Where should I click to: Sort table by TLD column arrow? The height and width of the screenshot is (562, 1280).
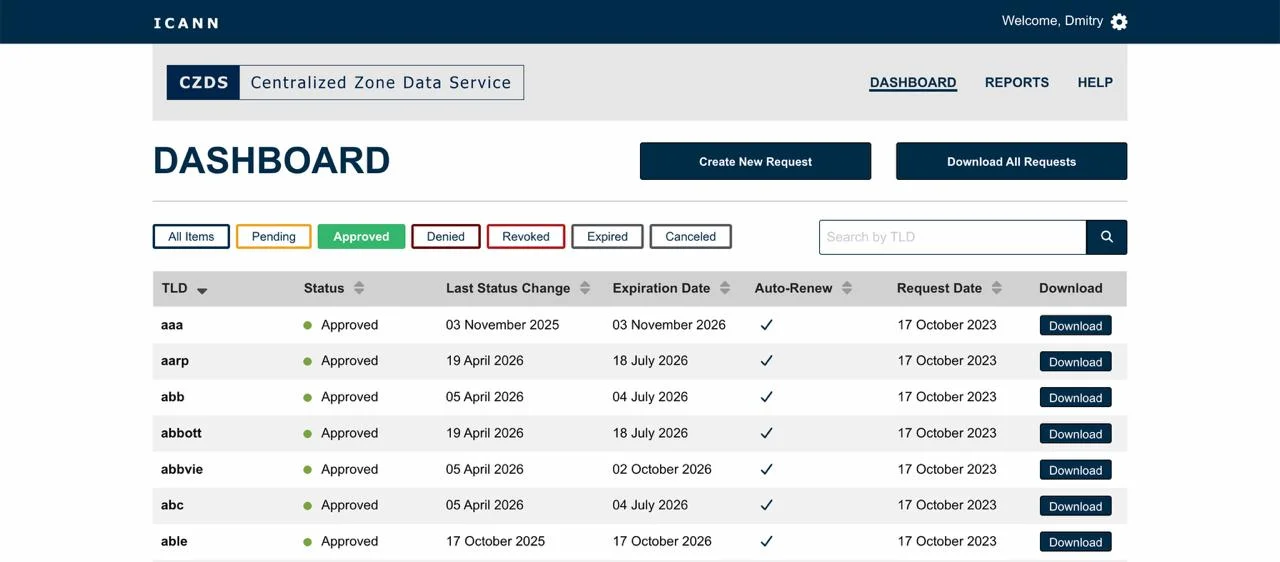pyautogui.click(x=202, y=290)
